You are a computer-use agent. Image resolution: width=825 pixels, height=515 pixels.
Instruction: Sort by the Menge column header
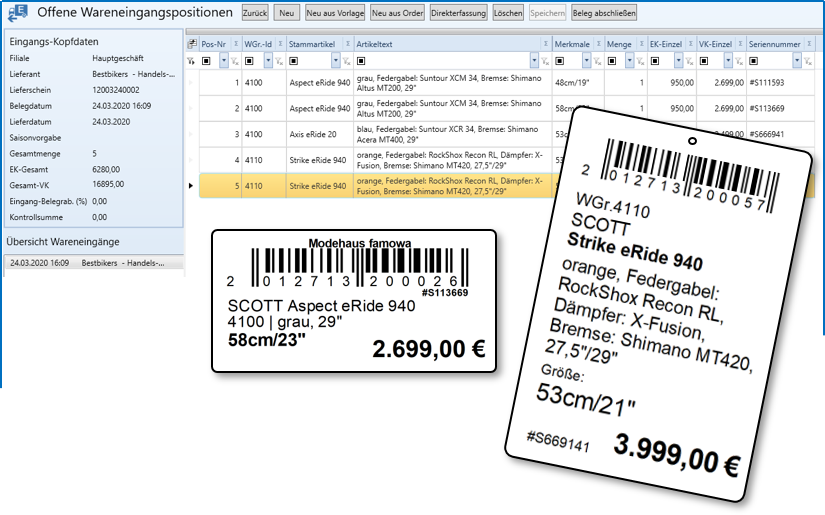pyautogui.click(x=619, y=44)
